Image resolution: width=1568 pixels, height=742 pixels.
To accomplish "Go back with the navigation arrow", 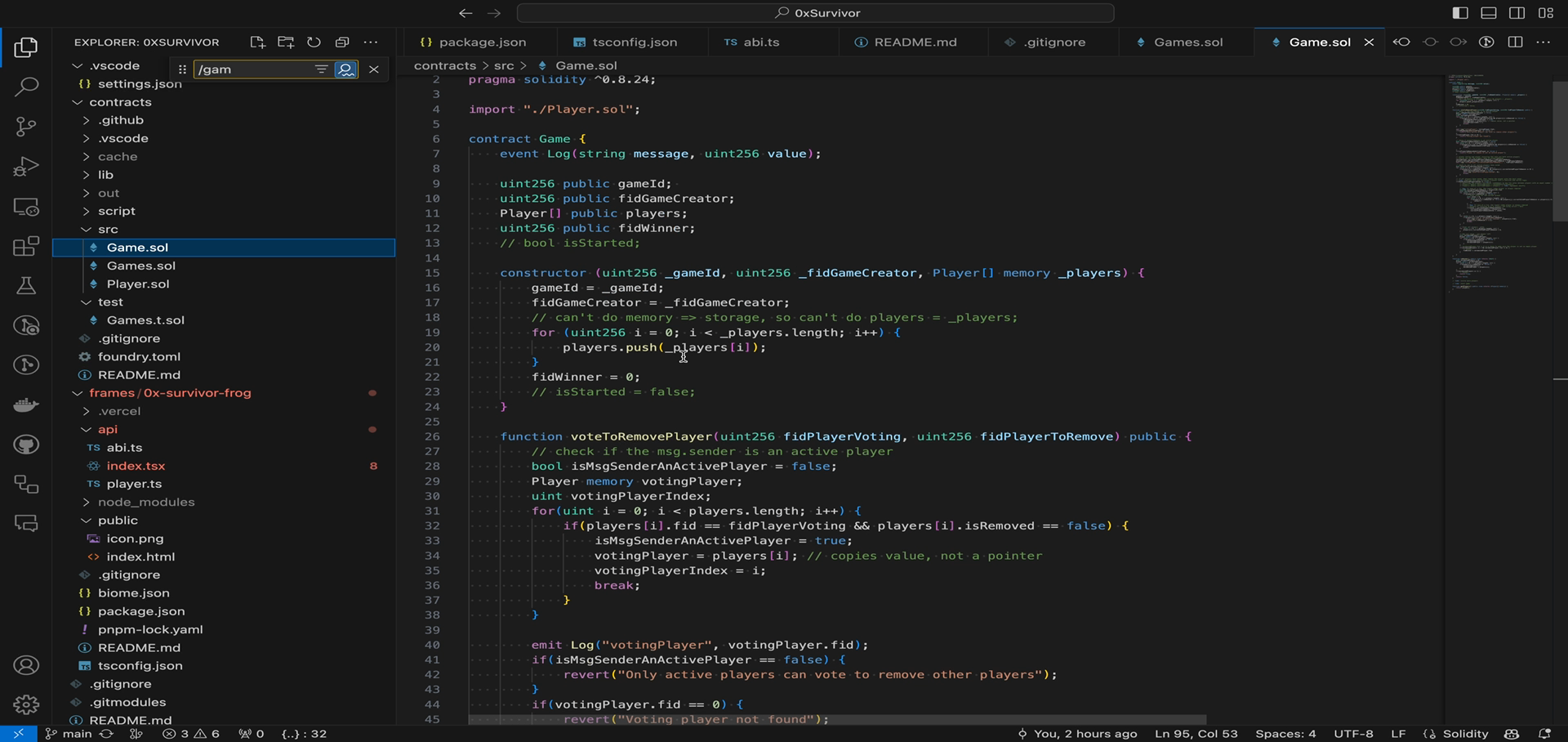I will coord(465,13).
